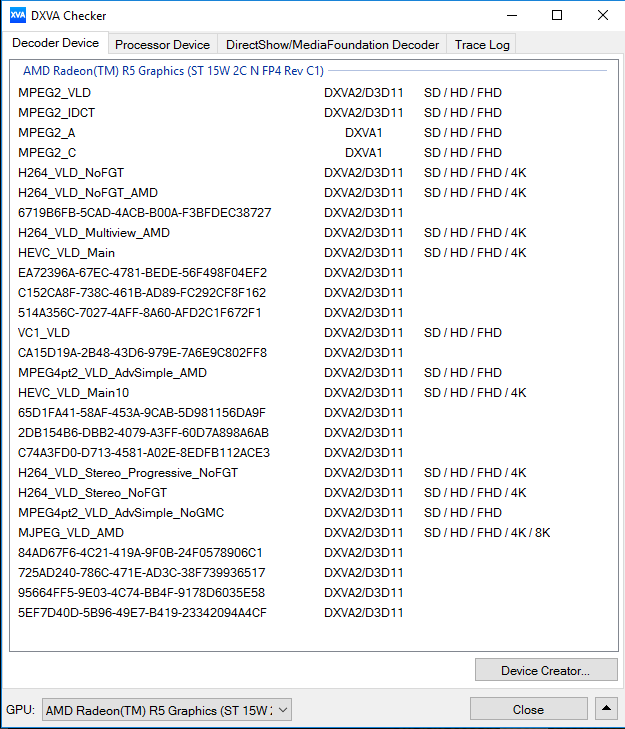Screen dimensions: 625x729
Task: Close the window using the title bar X
Action: click(602, 15)
